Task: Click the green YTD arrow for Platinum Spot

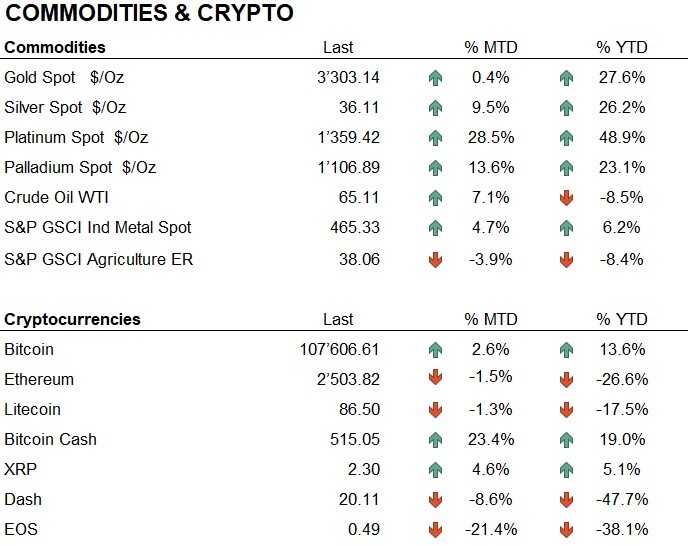Action: [566, 137]
